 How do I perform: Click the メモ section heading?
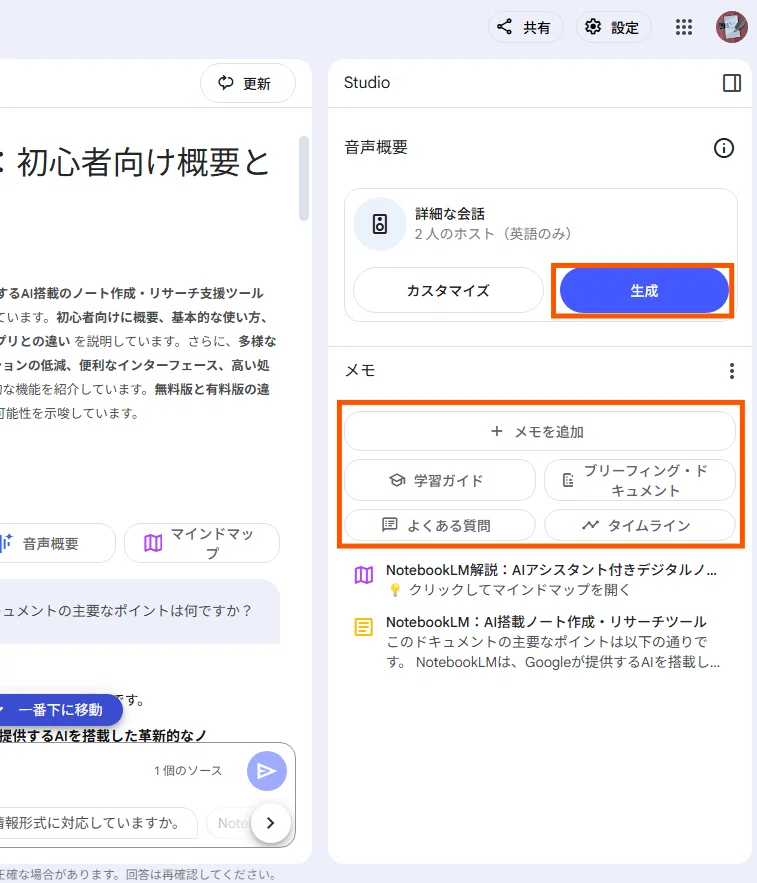click(360, 371)
